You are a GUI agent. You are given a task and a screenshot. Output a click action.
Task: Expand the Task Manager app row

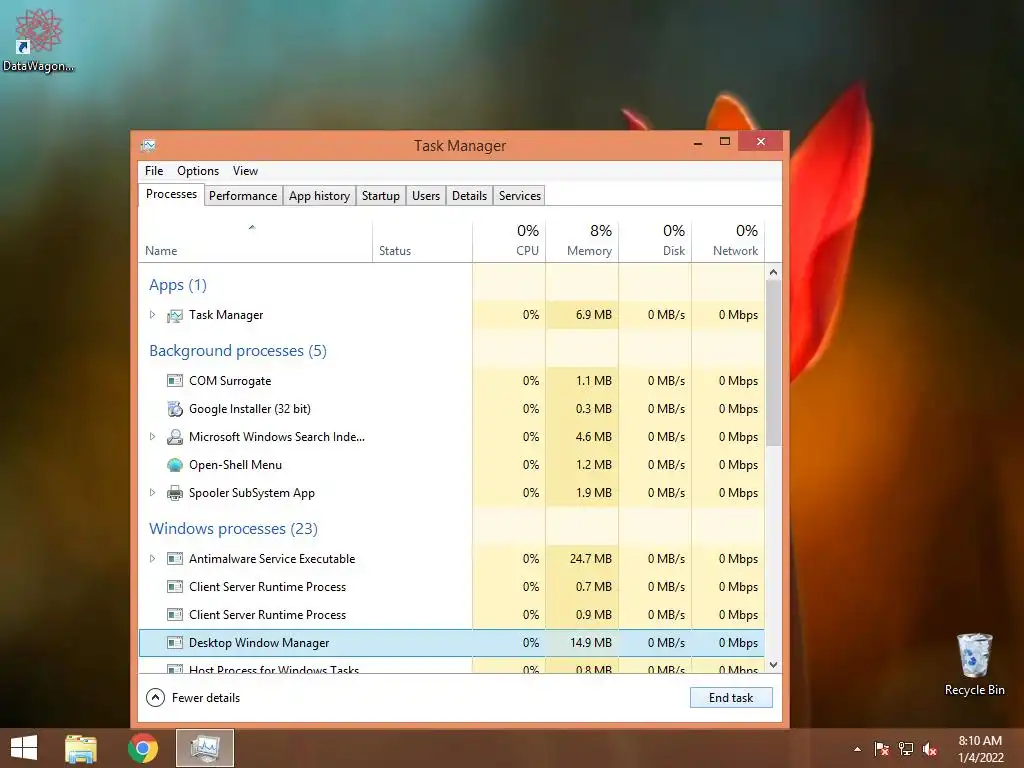tap(152, 315)
